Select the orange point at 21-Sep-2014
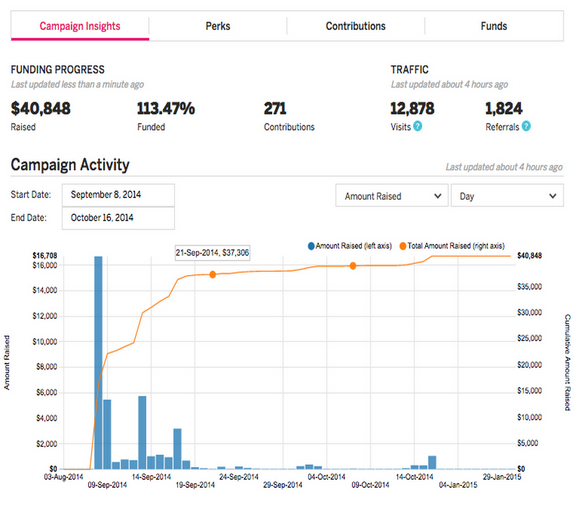585x509 pixels. (213, 275)
